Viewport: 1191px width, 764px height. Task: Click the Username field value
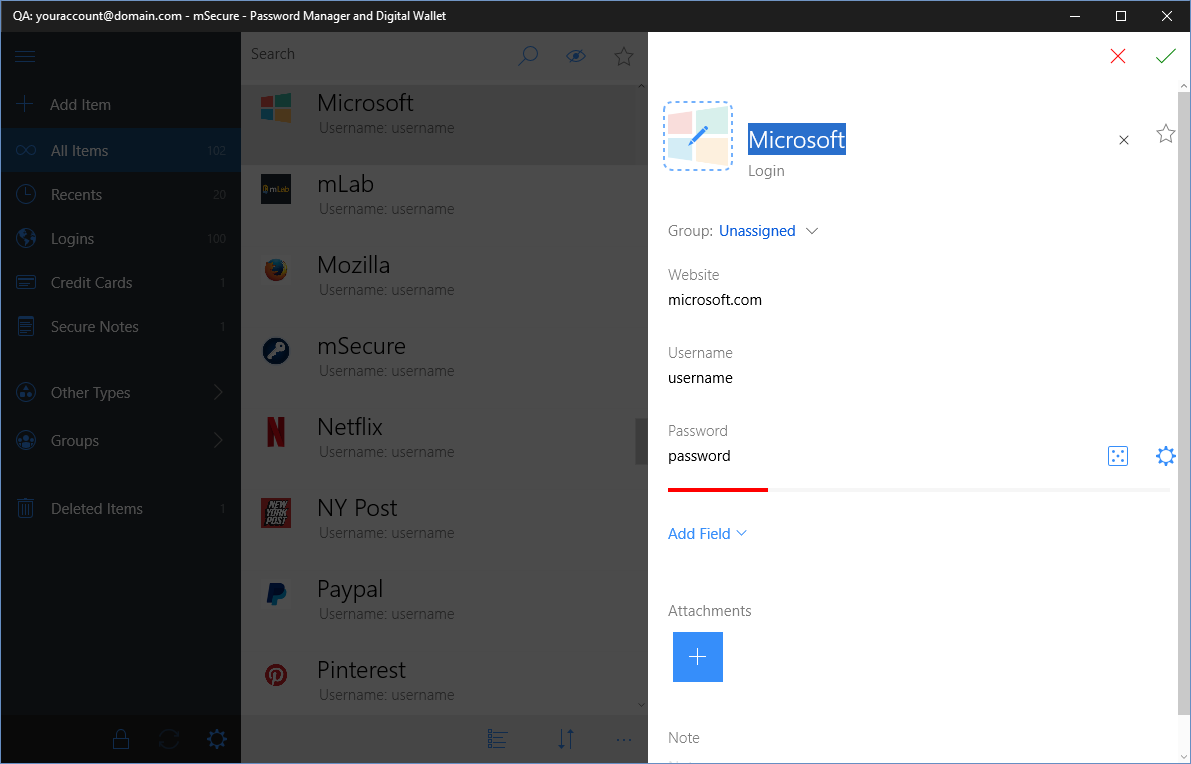(700, 378)
